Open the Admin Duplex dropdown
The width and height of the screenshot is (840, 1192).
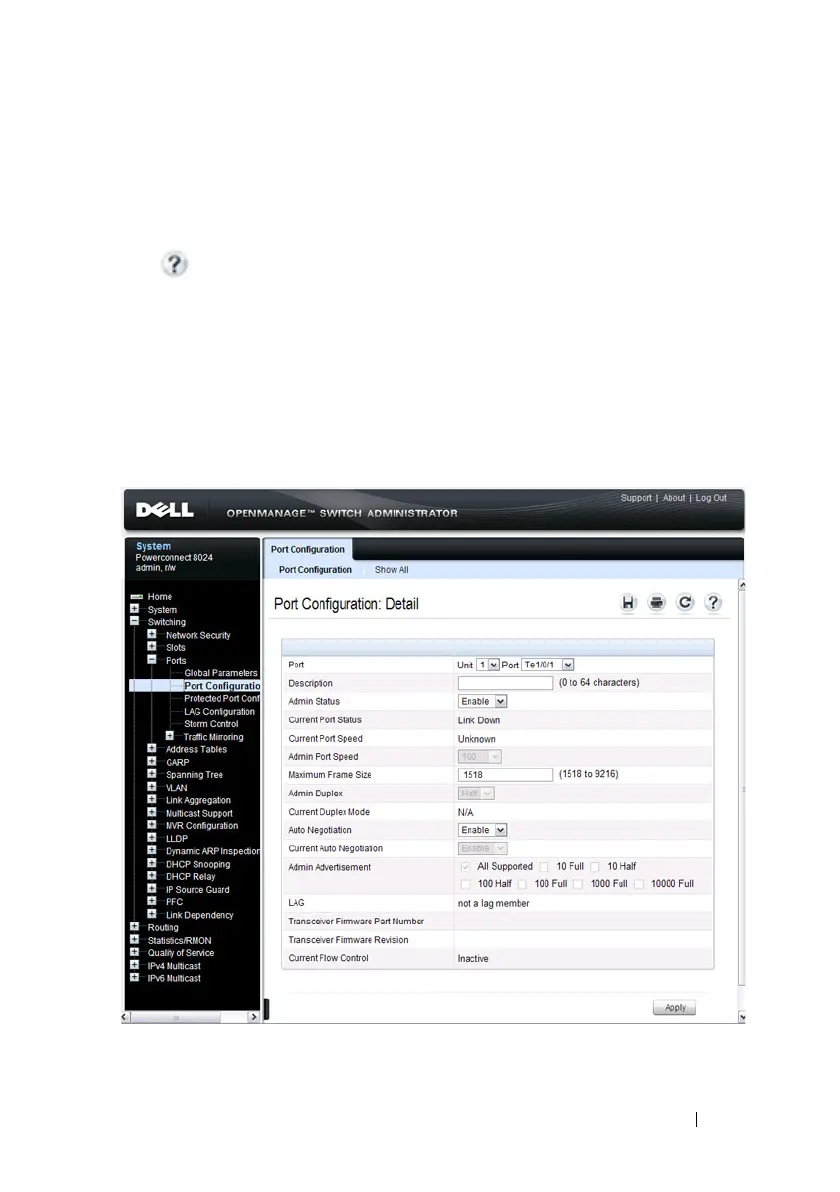pos(477,794)
